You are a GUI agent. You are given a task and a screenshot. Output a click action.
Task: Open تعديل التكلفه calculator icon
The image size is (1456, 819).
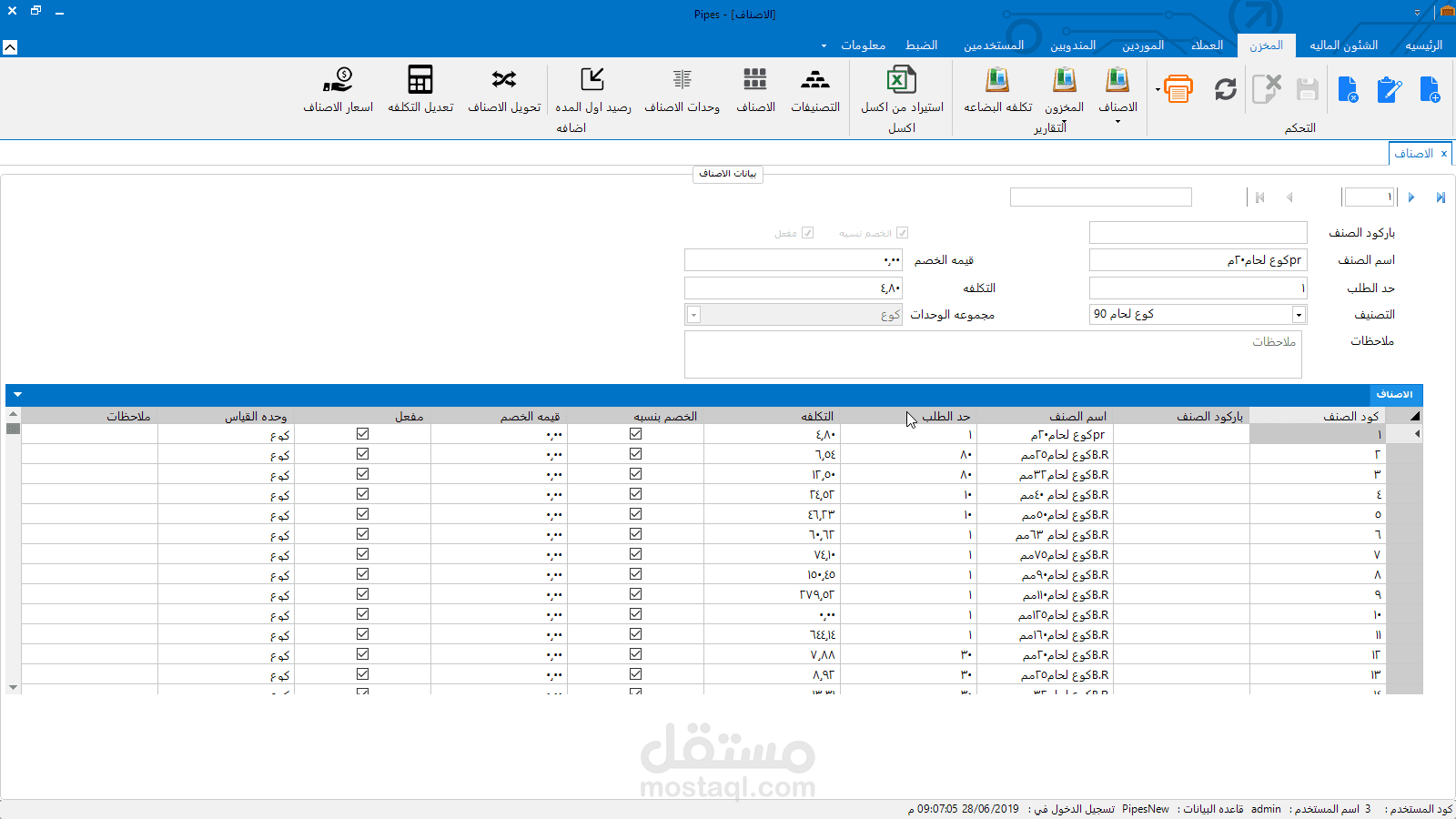[x=420, y=90]
